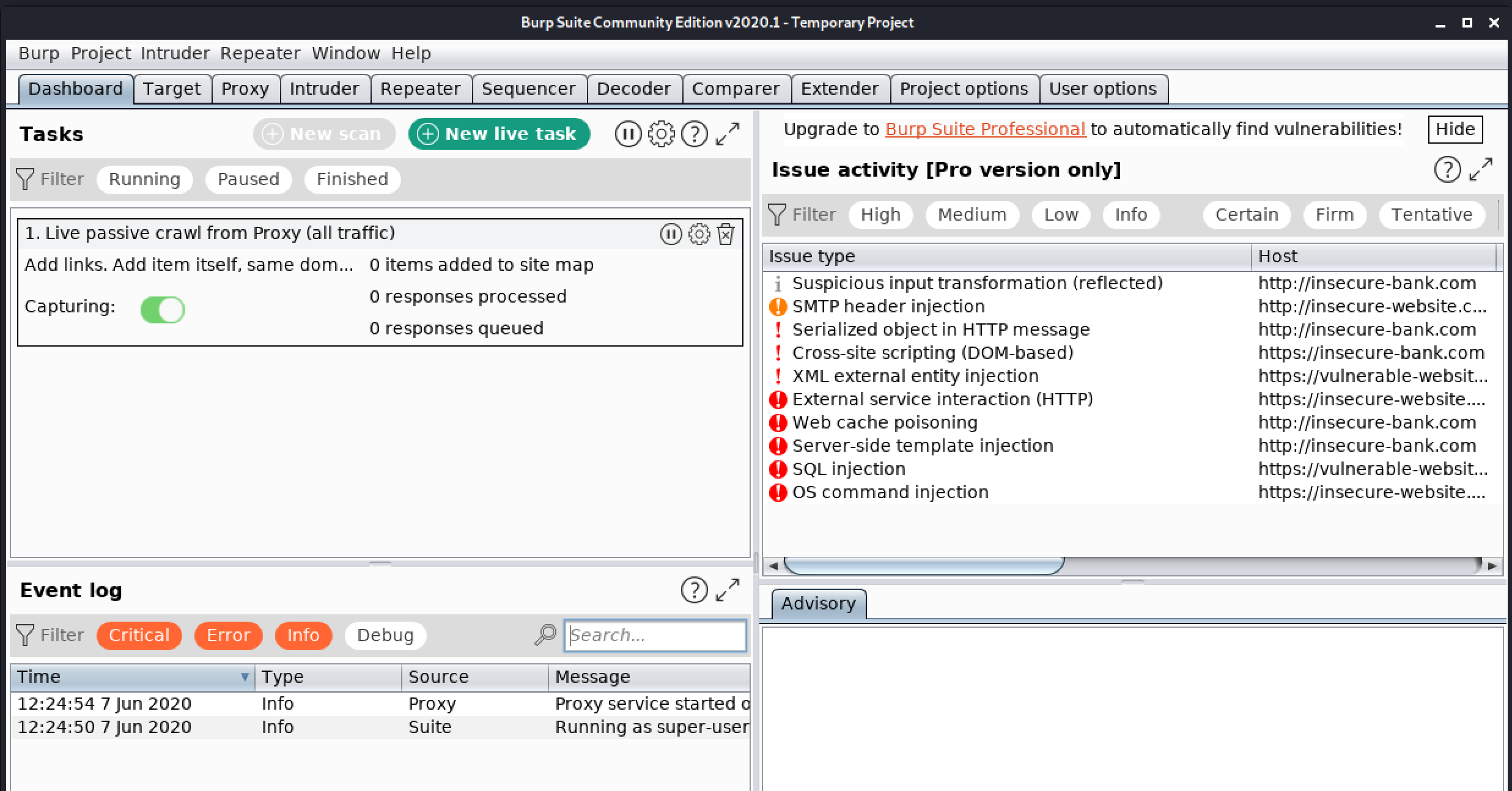Open the Tasks panel help icon
This screenshot has height=791, width=1512.
click(694, 134)
